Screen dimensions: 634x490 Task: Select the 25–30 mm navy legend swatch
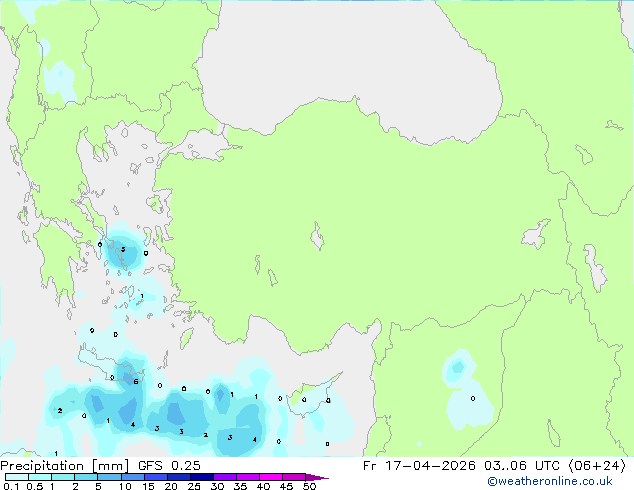click(201, 477)
